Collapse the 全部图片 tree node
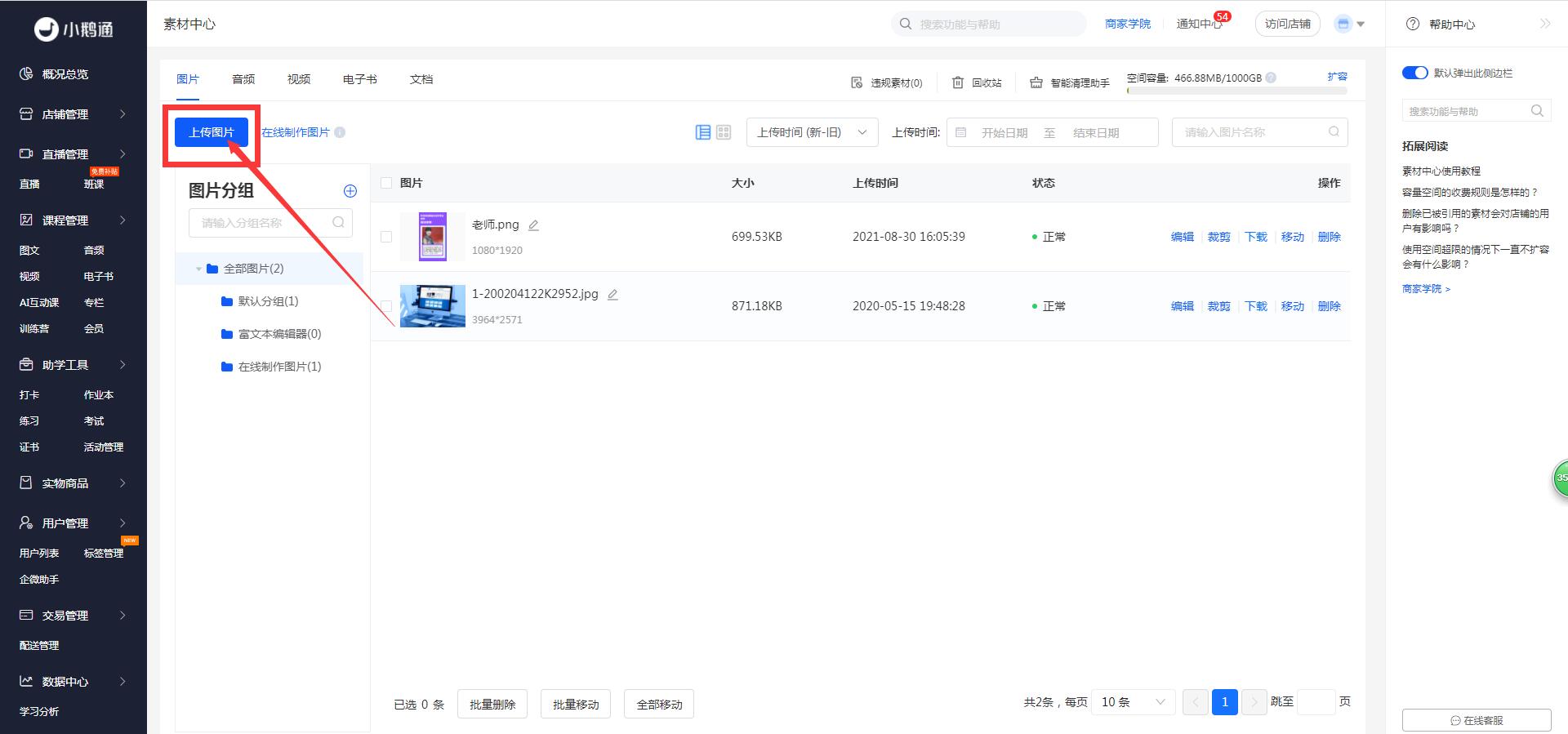Screen dimensions: 1568x734 (x=198, y=269)
